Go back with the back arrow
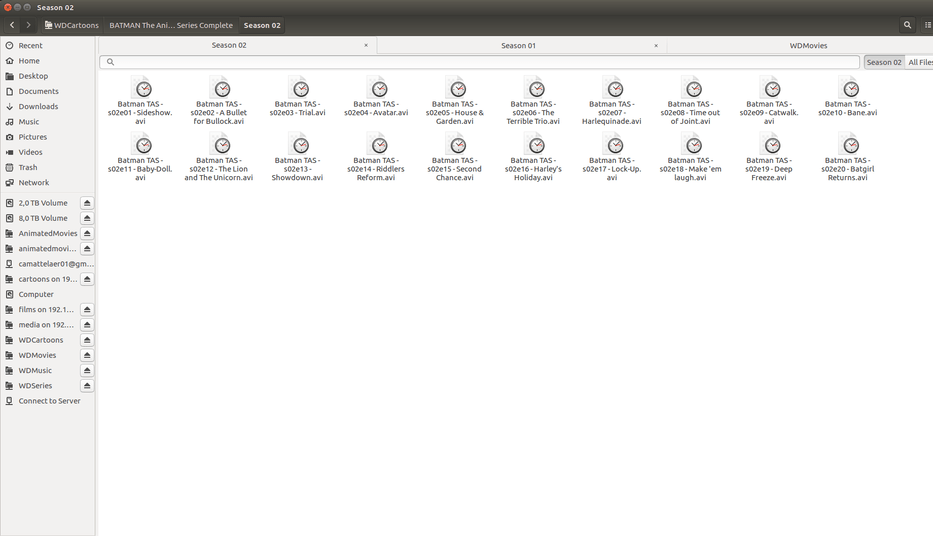The image size is (933, 536). (12, 25)
